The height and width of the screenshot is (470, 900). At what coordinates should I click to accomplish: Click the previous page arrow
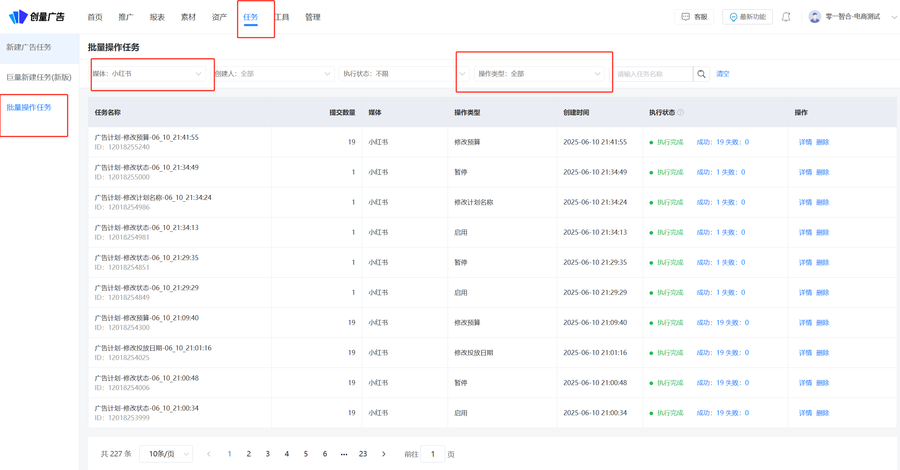[209, 454]
